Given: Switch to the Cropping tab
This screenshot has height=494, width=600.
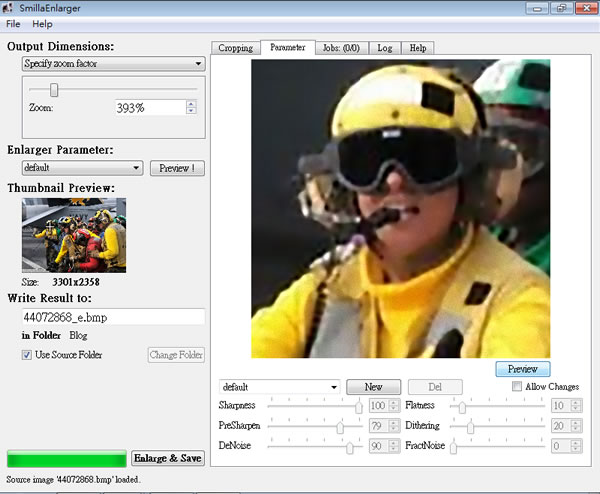Looking at the screenshot, I should pos(236,48).
